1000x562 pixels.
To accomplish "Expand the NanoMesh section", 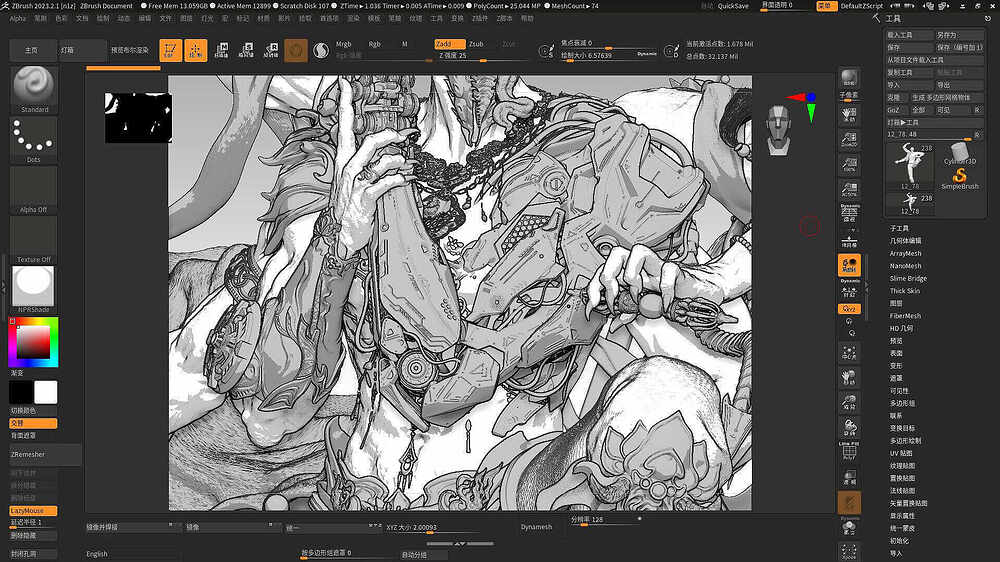I will [905, 266].
